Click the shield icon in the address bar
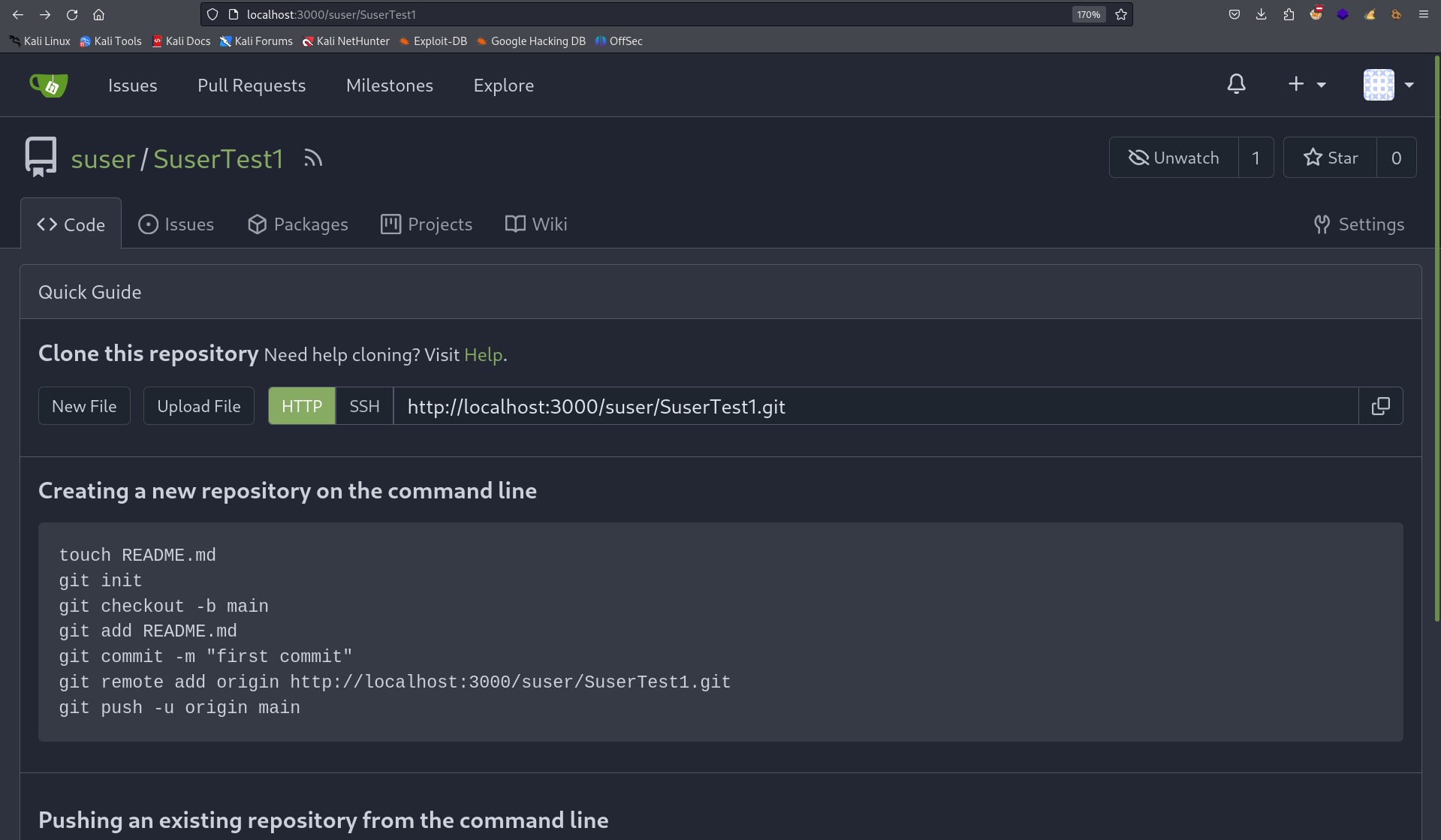The width and height of the screenshot is (1441, 840). point(213,14)
